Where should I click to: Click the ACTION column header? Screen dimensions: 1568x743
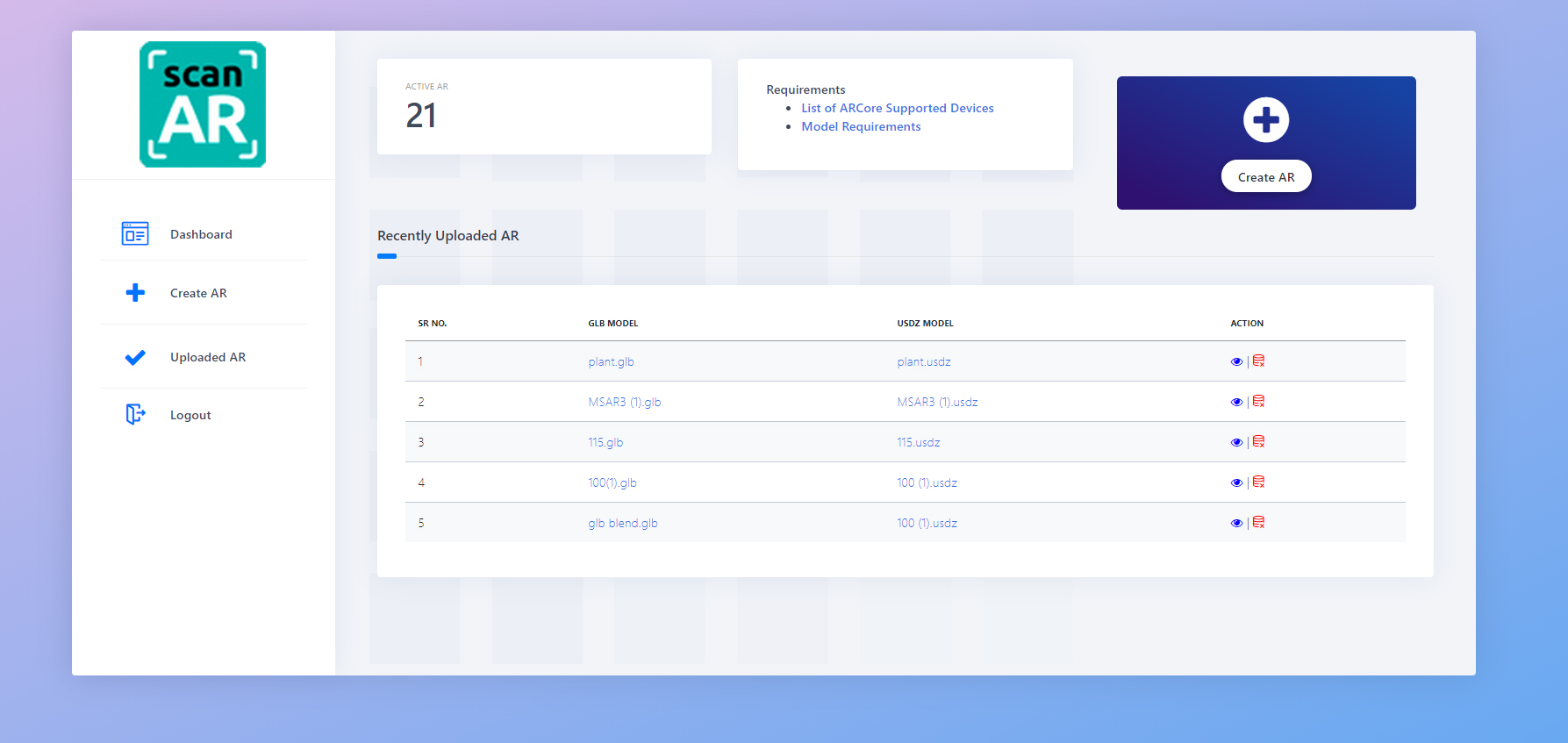(x=1247, y=324)
